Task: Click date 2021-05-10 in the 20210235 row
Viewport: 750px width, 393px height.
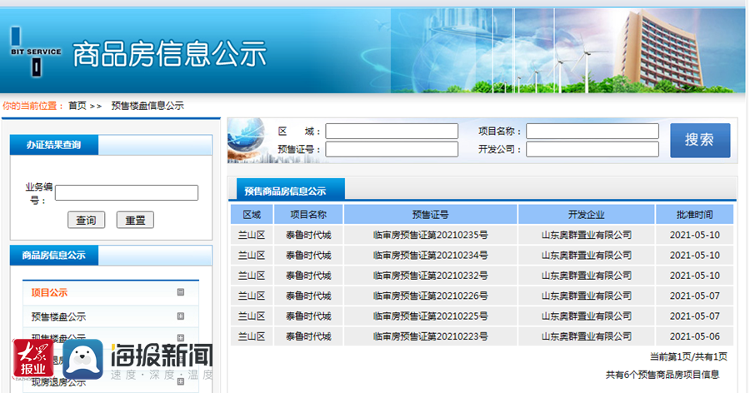Action: [x=695, y=235]
